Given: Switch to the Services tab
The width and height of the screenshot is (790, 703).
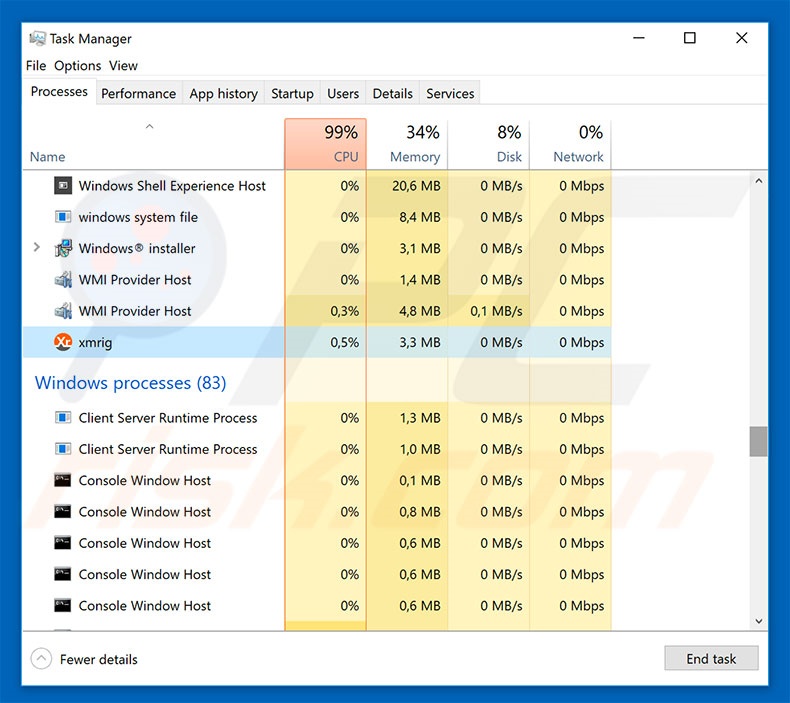Looking at the screenshot, I should (450, 93).
